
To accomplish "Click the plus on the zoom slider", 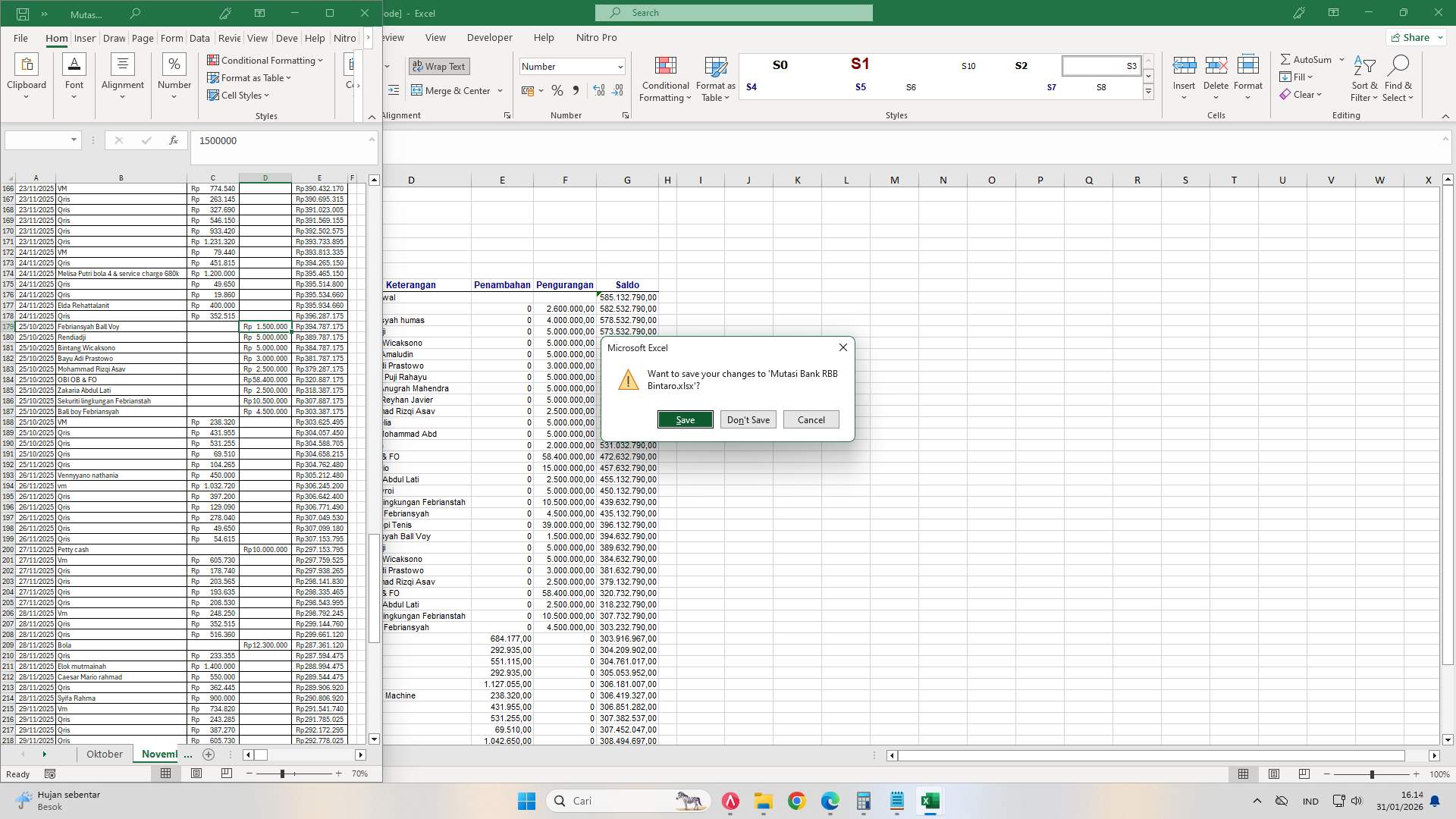I will pos(338,773).
